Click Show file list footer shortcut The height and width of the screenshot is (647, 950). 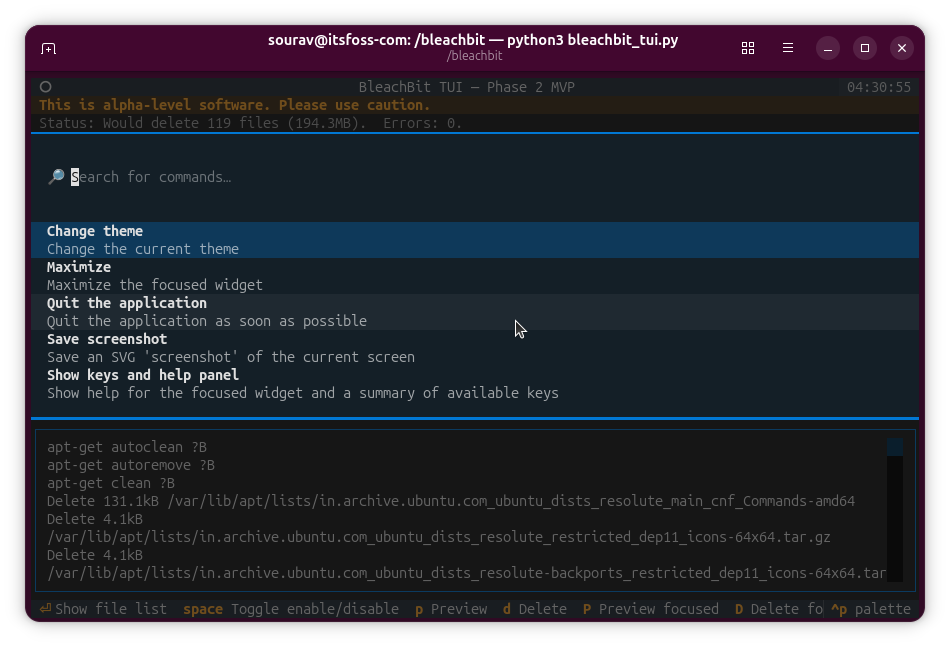click(103, 609)
